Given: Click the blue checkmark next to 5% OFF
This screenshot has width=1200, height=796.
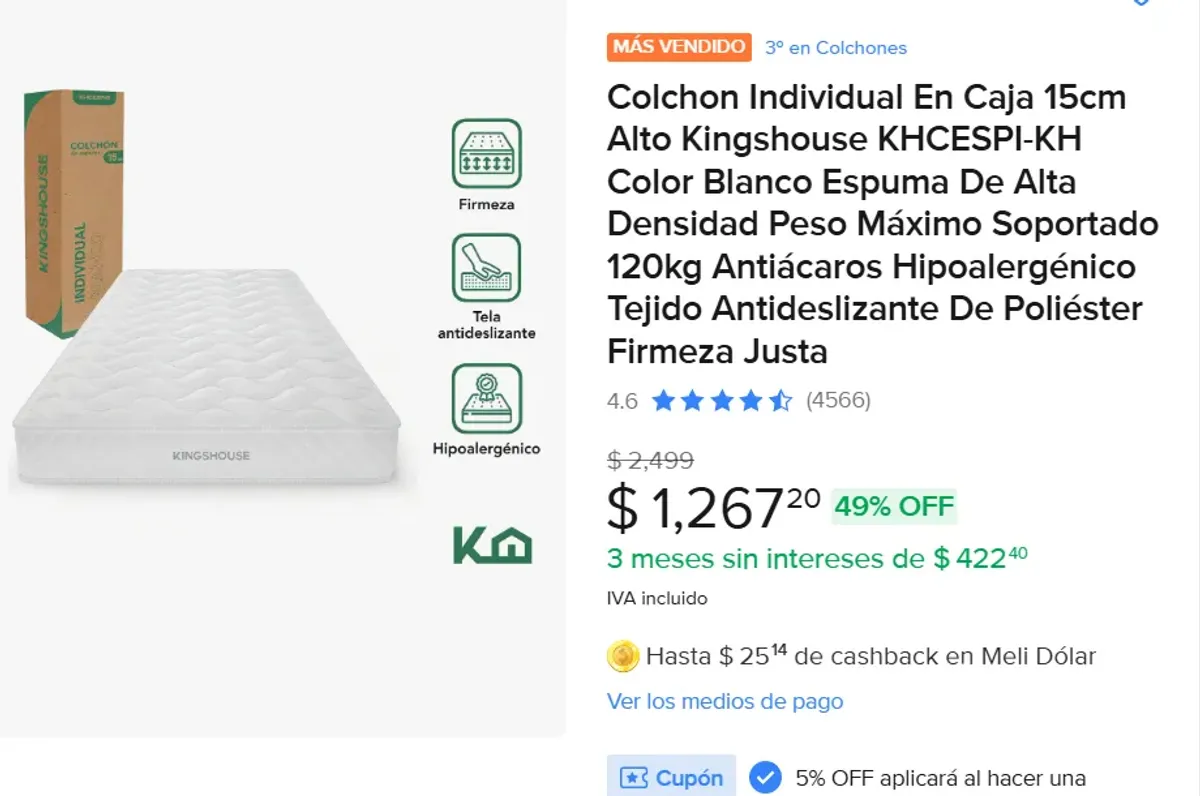Looking at the screenshot, I should [765, 777].
